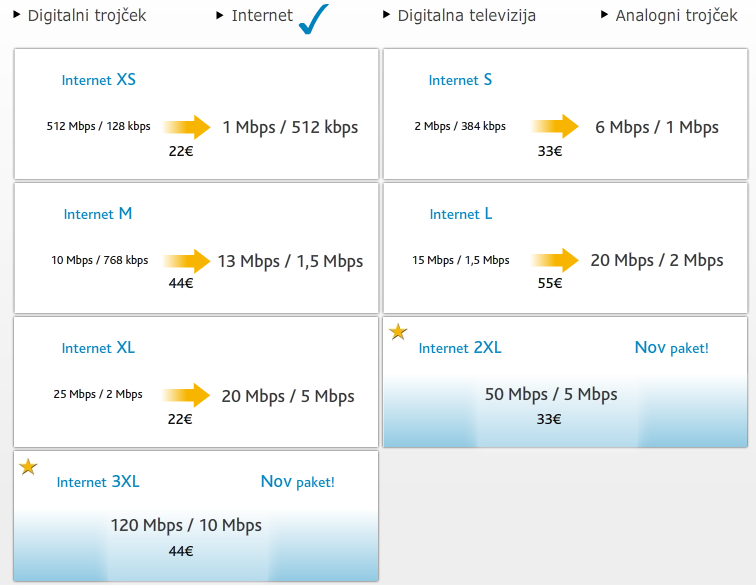Expand the Digitalni trojček triangle

(x=17, y=15)
